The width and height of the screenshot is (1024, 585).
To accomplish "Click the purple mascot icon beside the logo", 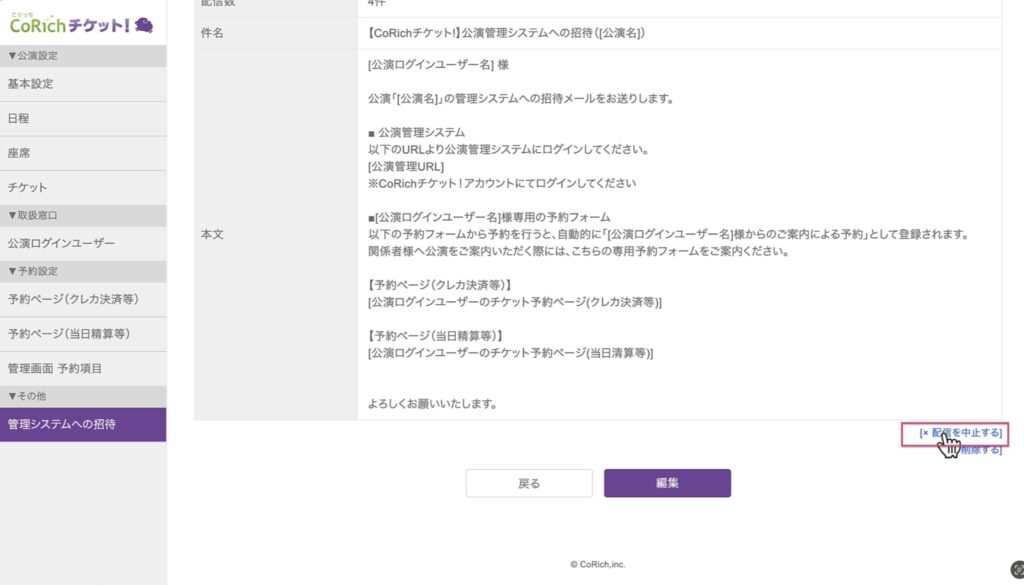I will point(144,24).
